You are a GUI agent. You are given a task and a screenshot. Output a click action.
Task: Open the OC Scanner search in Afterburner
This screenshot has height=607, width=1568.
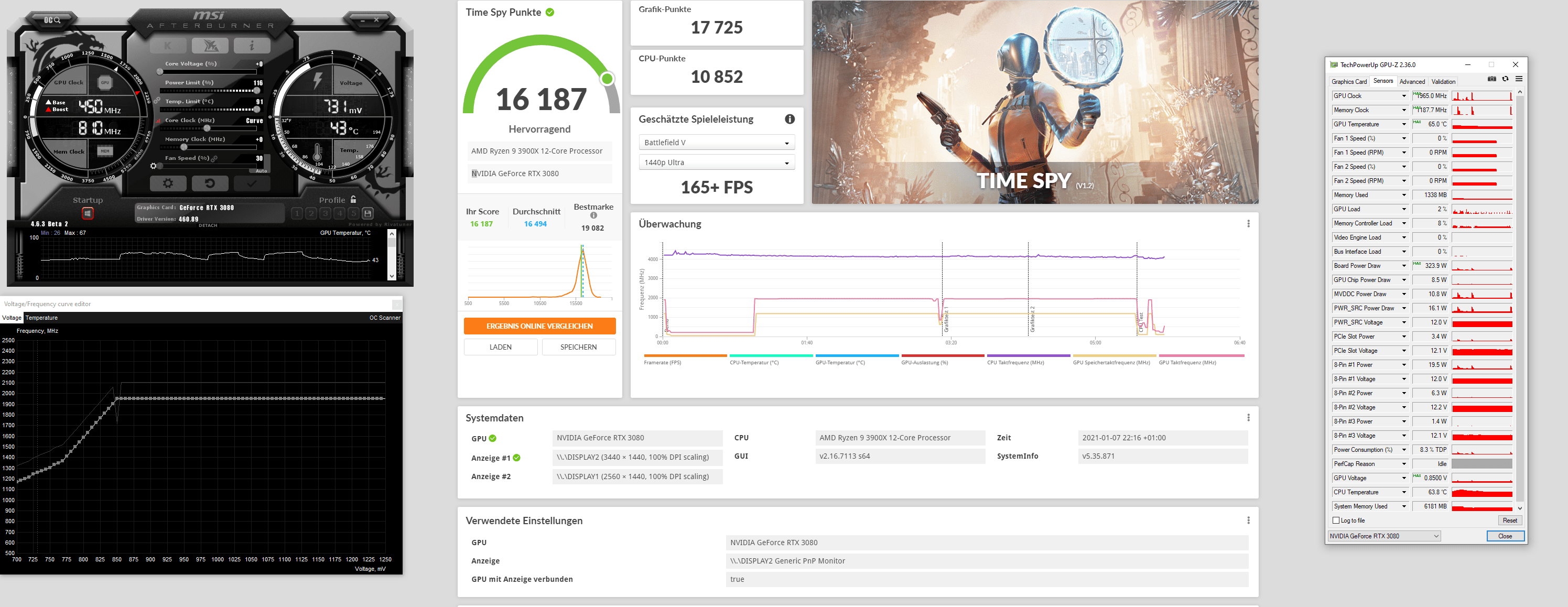52,20
